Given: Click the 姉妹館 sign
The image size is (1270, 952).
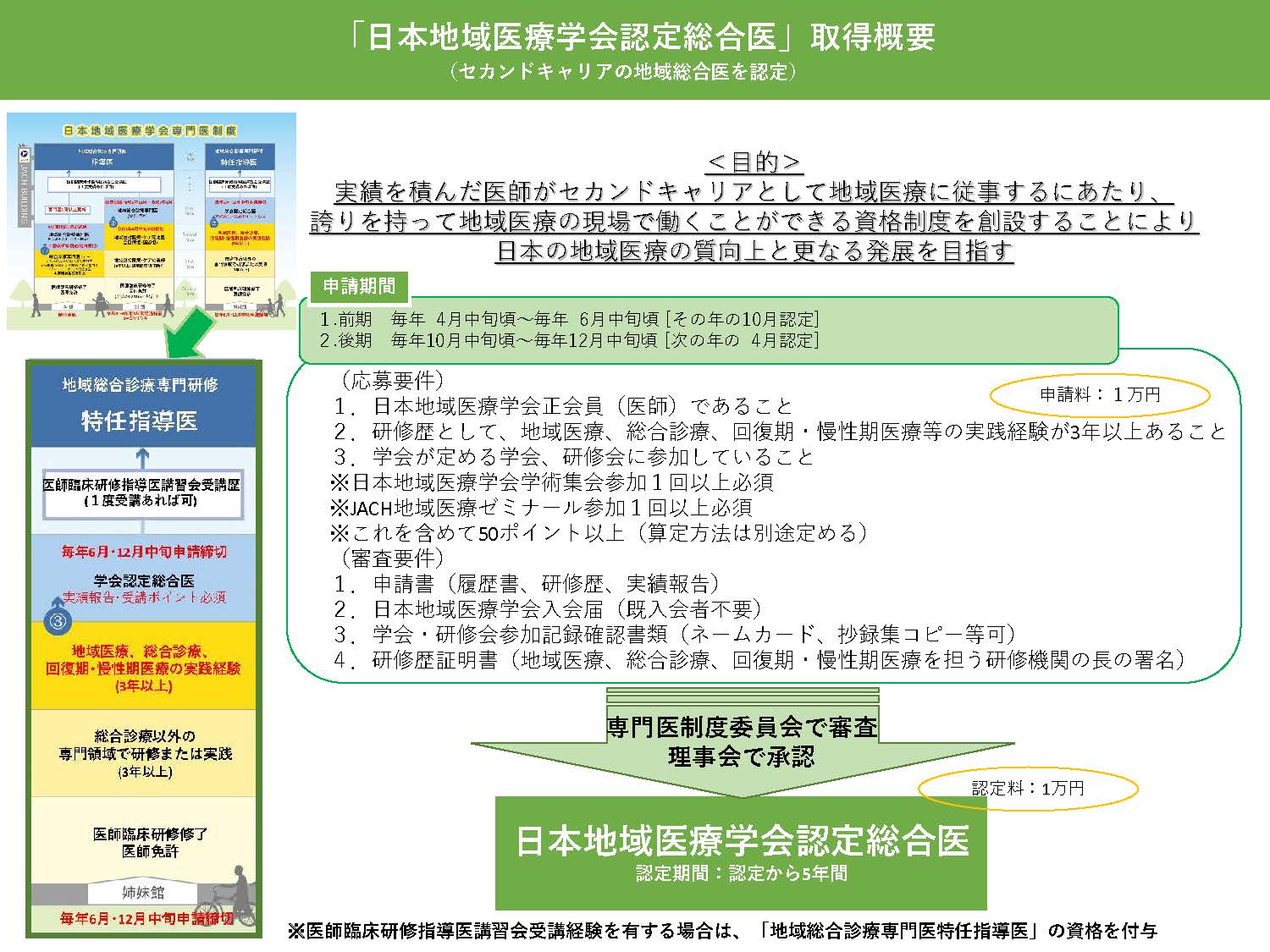Looking at the screenshot, I should pyautogui.click(x=142, y=892).
